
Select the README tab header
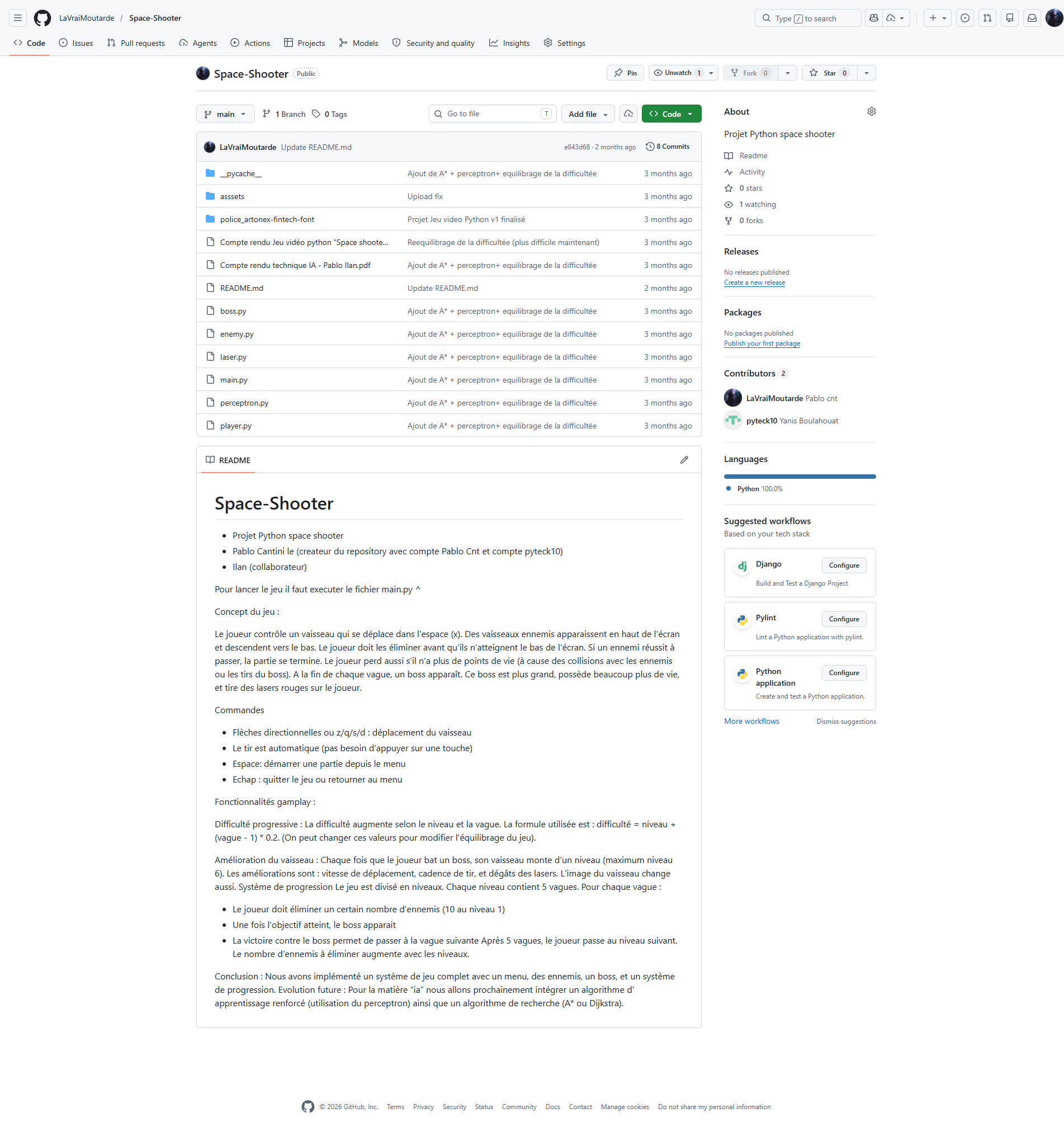coord(228,460)
